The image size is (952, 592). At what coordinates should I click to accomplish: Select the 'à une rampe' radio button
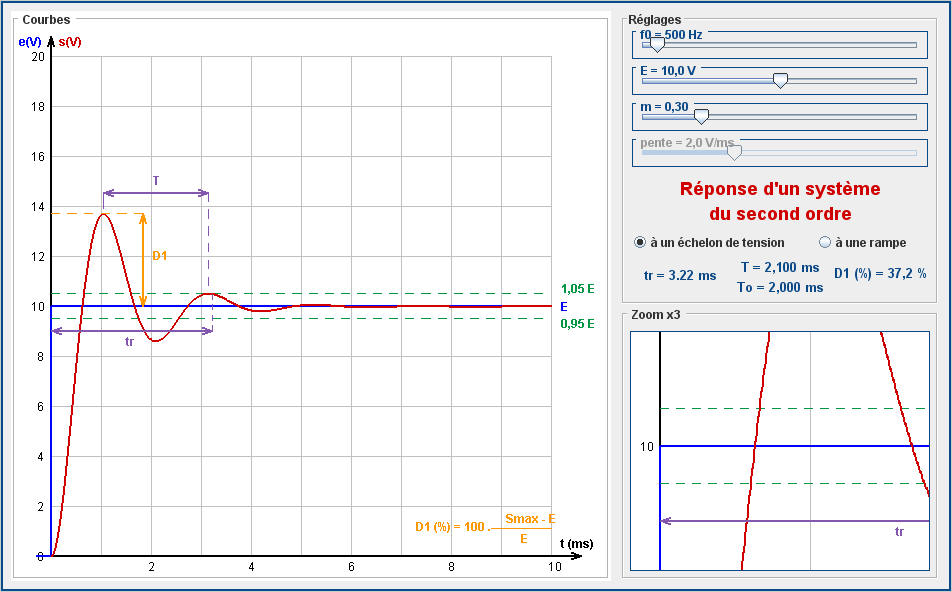[x=824, y=242]
